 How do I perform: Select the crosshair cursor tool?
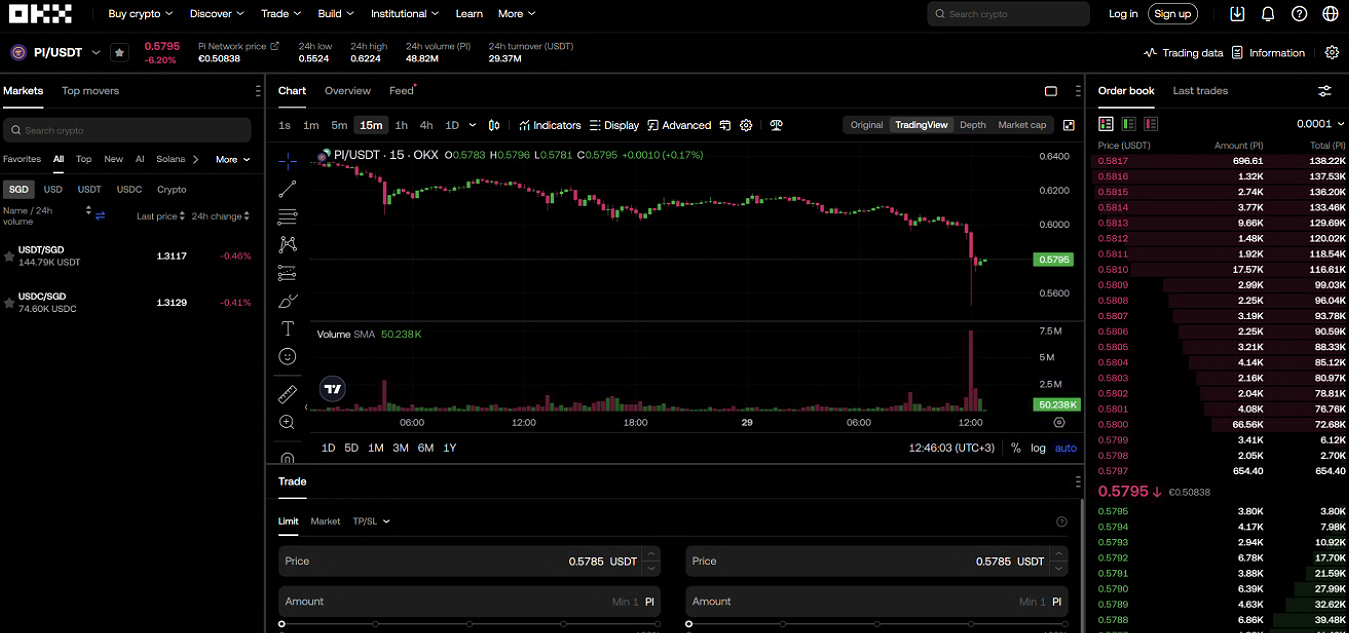(x=287, y=161)
